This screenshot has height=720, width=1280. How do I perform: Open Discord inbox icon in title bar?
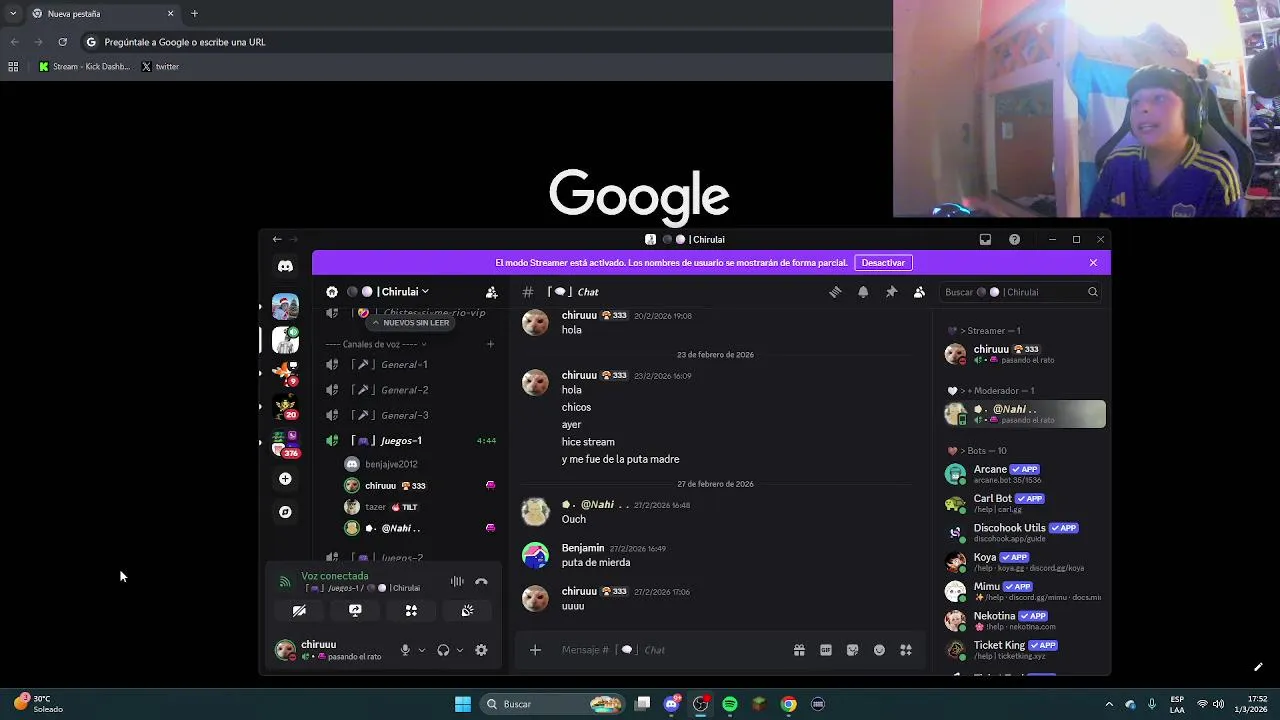click(x=985, y=240)
